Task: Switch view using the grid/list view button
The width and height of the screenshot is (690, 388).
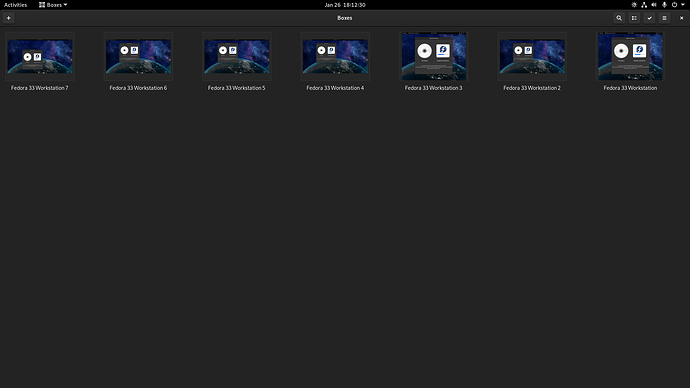Action: coord(634,18)
